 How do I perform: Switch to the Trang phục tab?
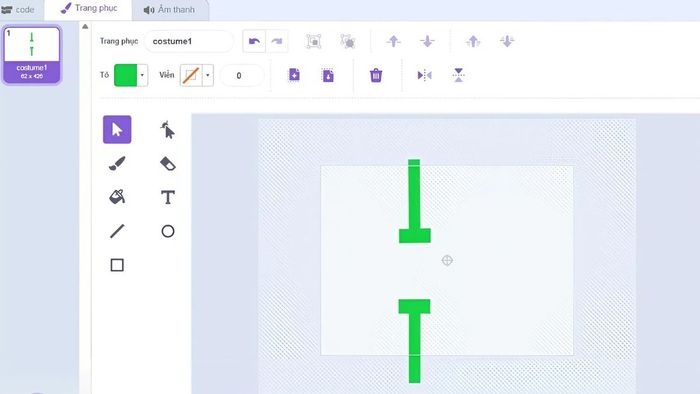[89, 8]
